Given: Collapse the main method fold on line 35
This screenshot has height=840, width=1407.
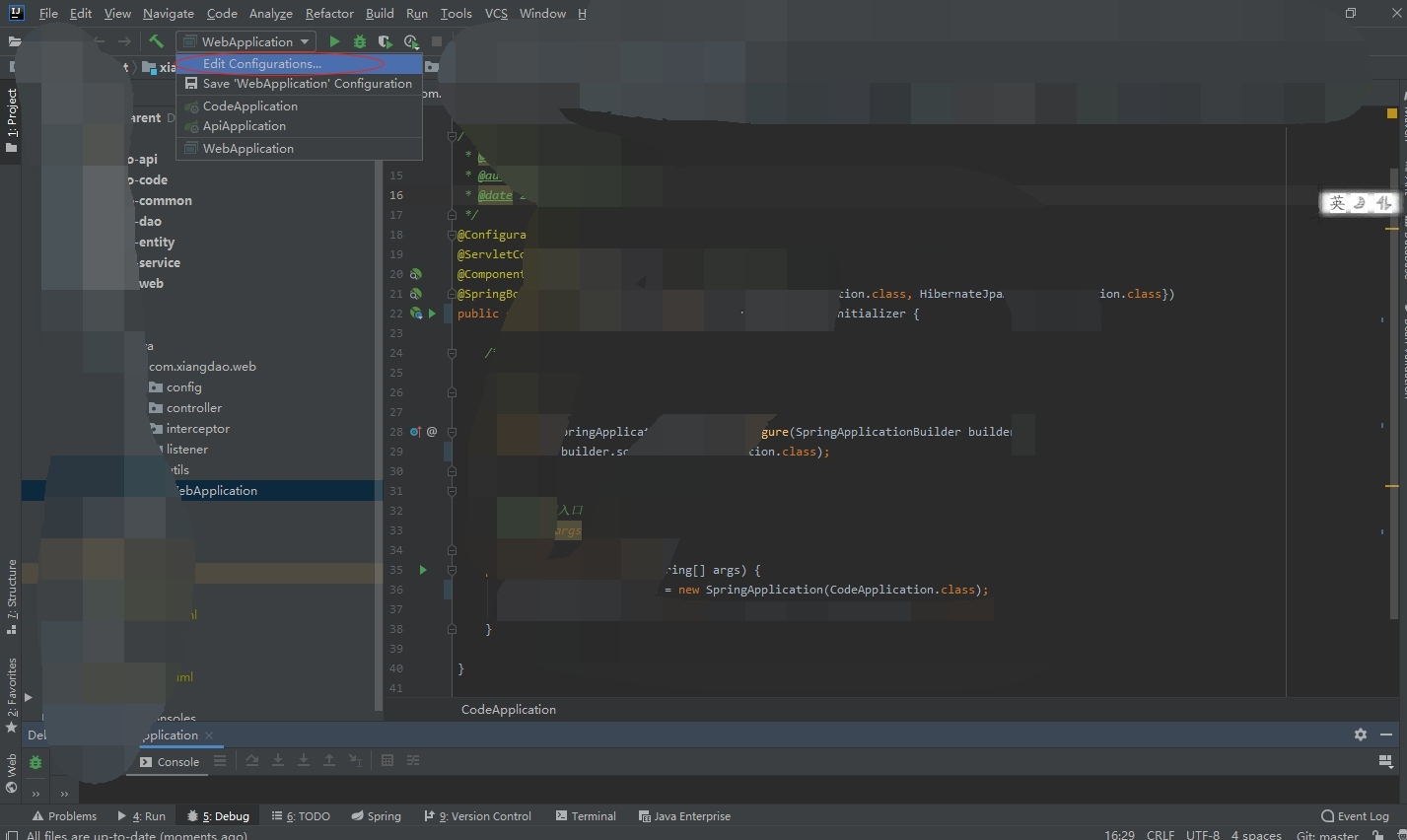Looking at the screenshot, I should pos(452,570).
